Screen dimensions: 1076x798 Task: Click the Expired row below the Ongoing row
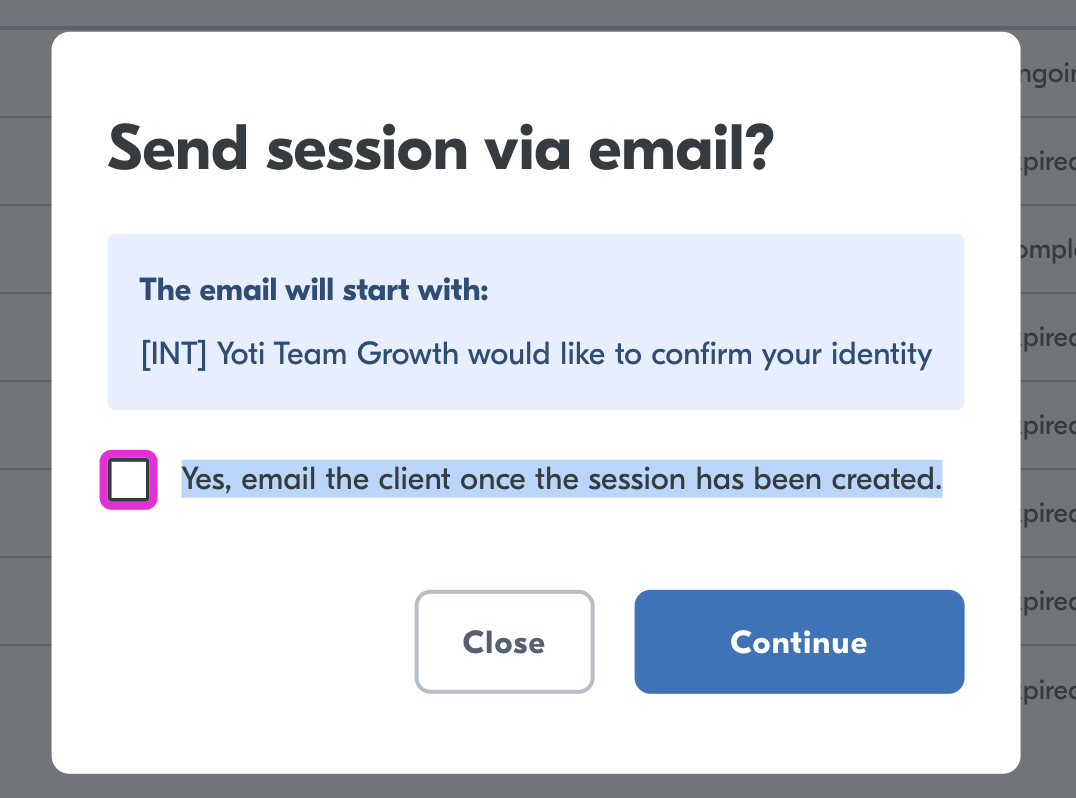pyautogui.click(x=1047, y=161)
